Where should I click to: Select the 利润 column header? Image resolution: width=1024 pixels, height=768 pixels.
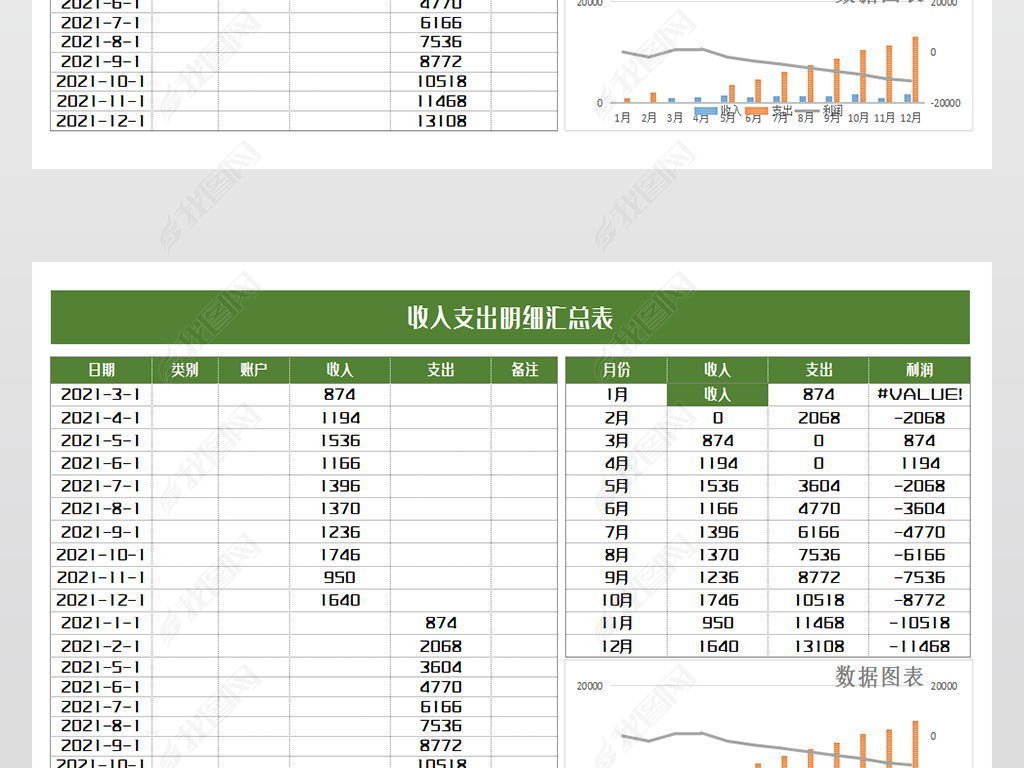point(919,370)
